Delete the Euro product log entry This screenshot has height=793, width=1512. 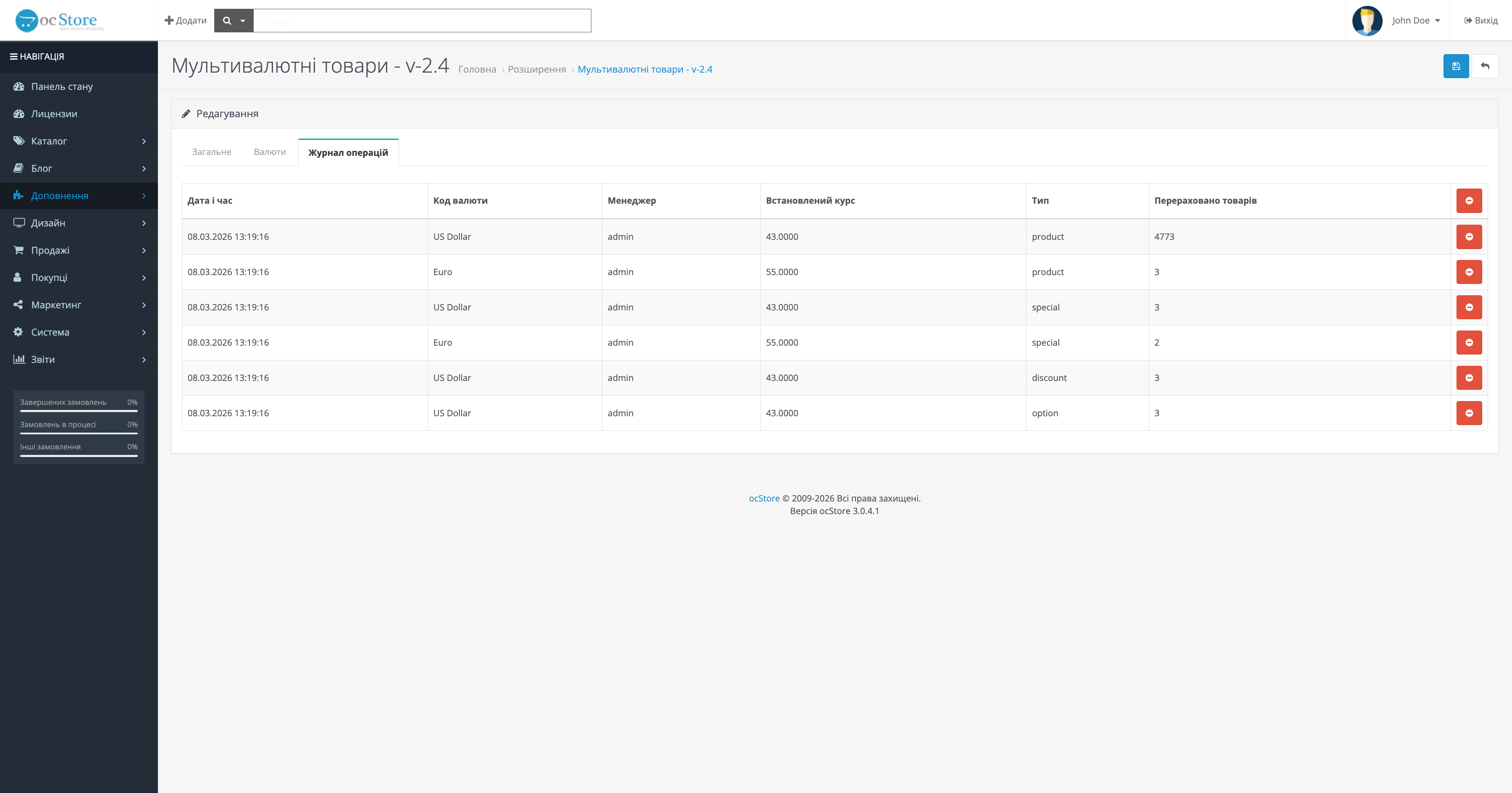[1469, 272]
